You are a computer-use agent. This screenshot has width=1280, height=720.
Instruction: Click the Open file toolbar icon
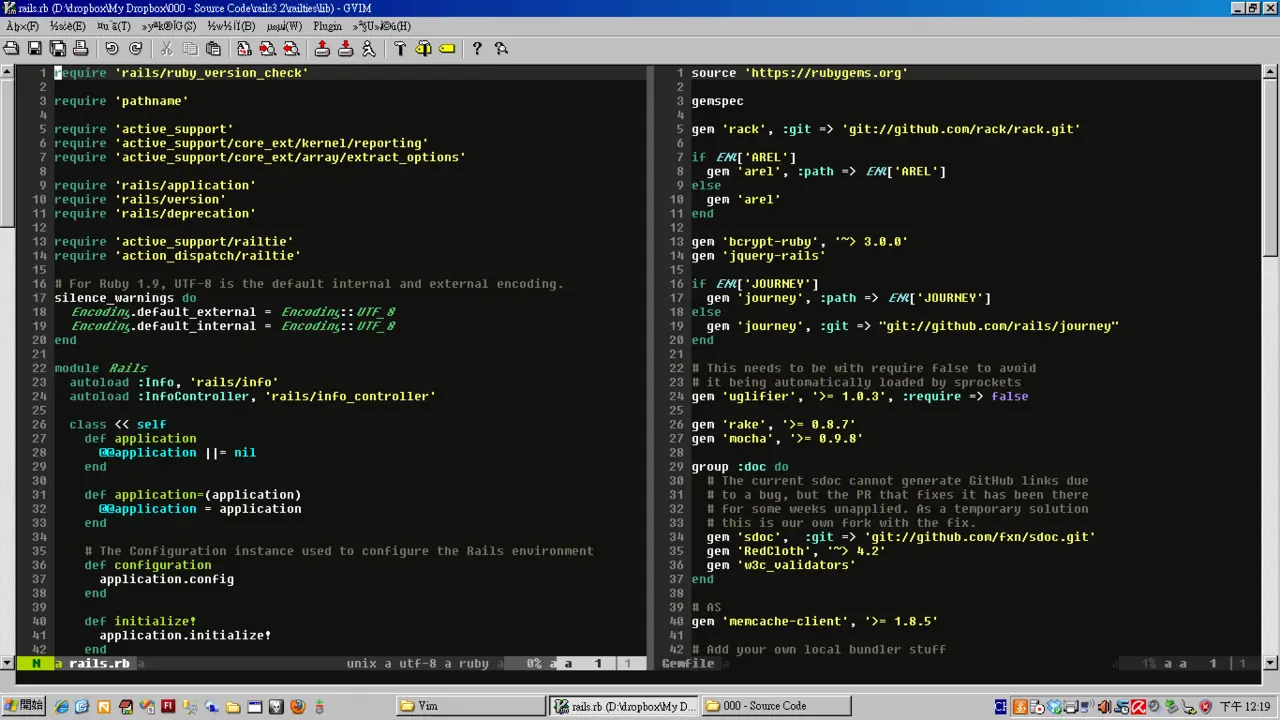coord(11,48)
